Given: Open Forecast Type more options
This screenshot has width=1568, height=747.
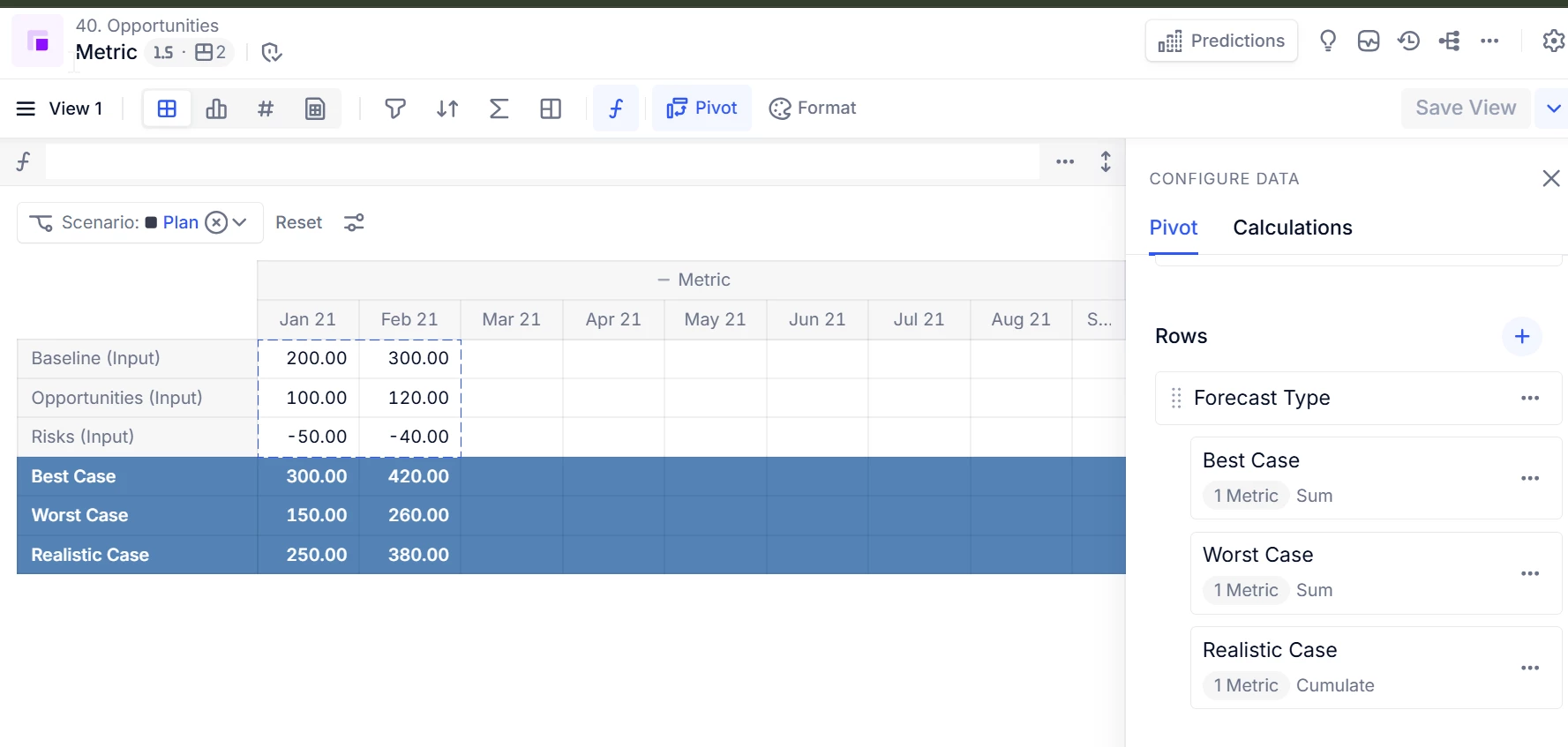Looking at the screenshot, I should [1530, 399].
